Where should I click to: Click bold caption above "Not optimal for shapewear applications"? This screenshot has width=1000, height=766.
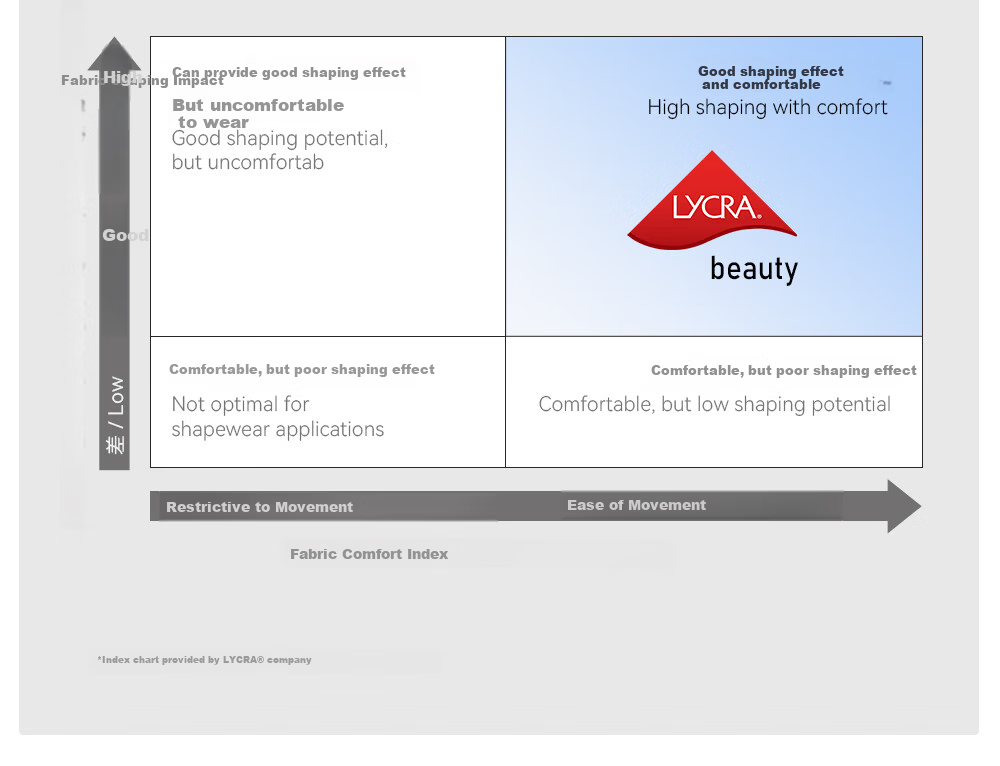click(x=302, y=369)
